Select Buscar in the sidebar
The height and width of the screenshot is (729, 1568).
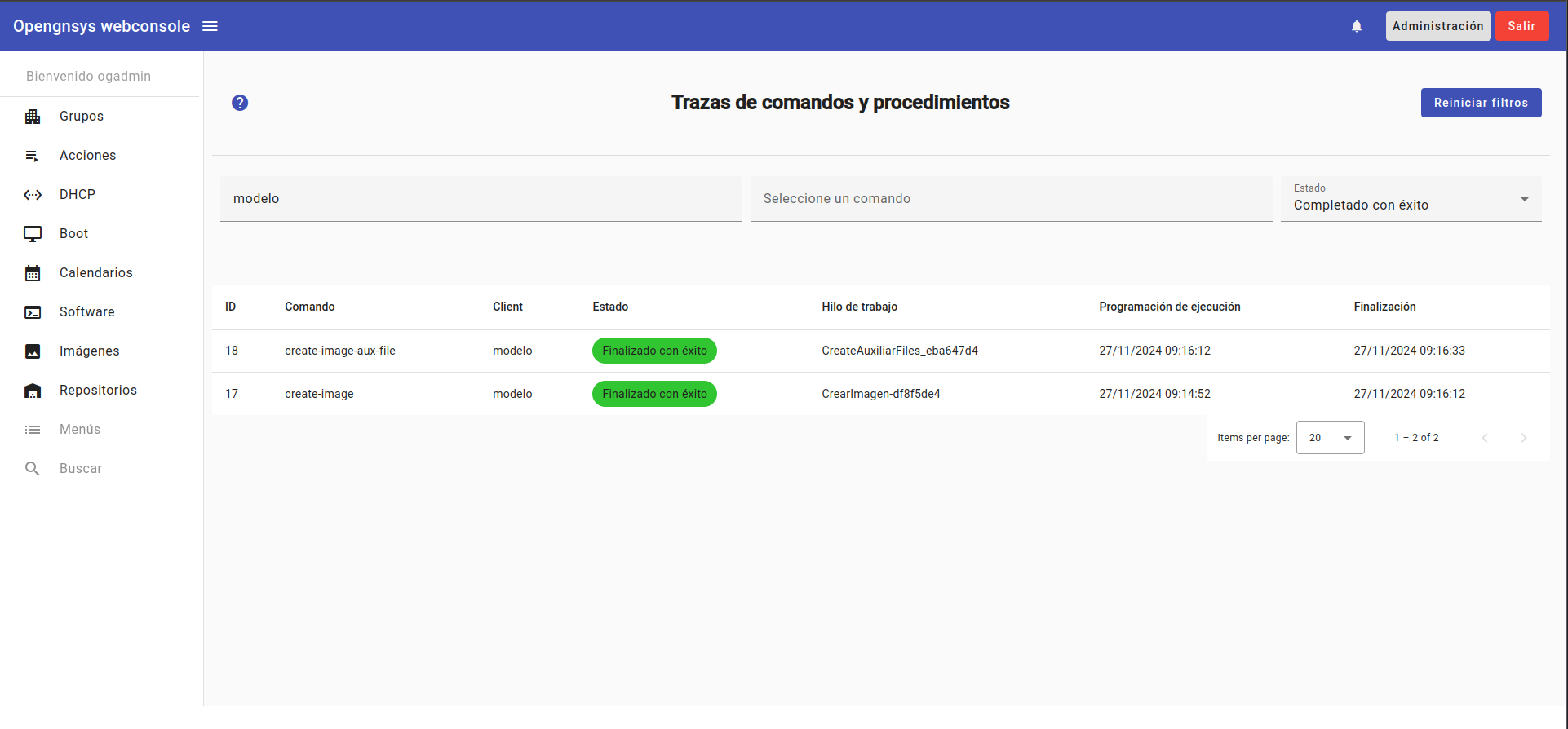(x=81, y=469)
